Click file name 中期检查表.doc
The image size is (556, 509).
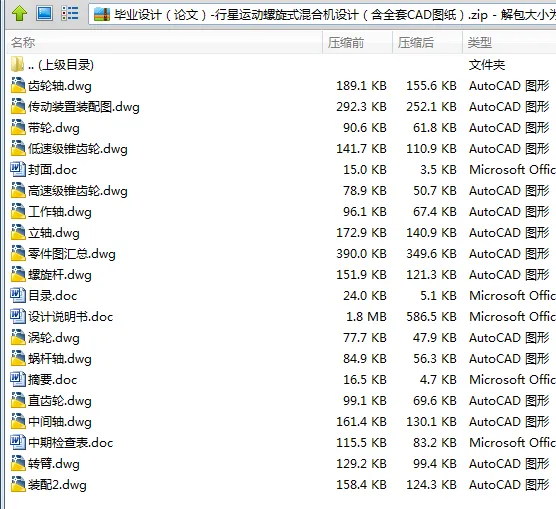click(71, 443)
